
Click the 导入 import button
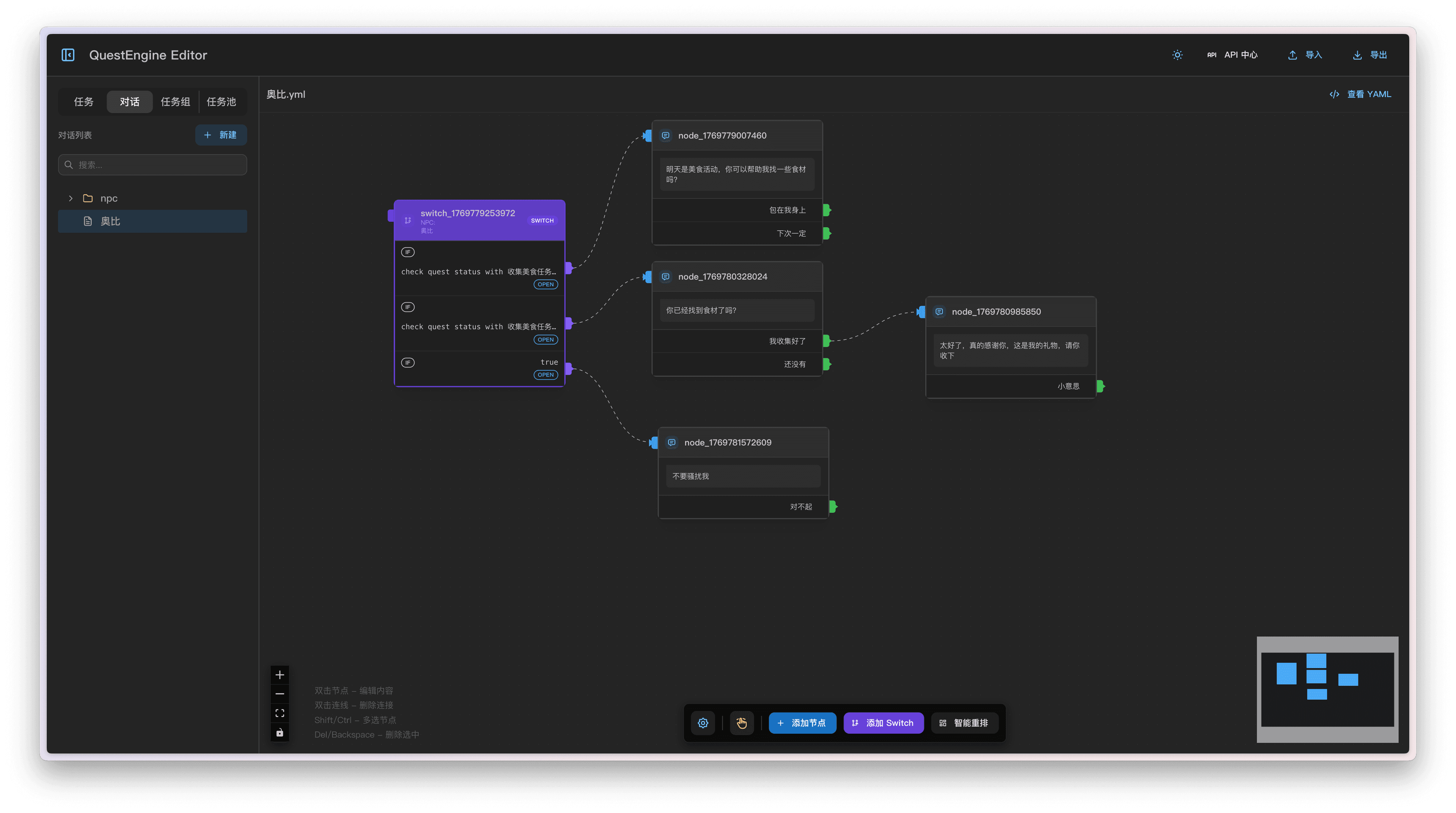[x=1305, y=55]
